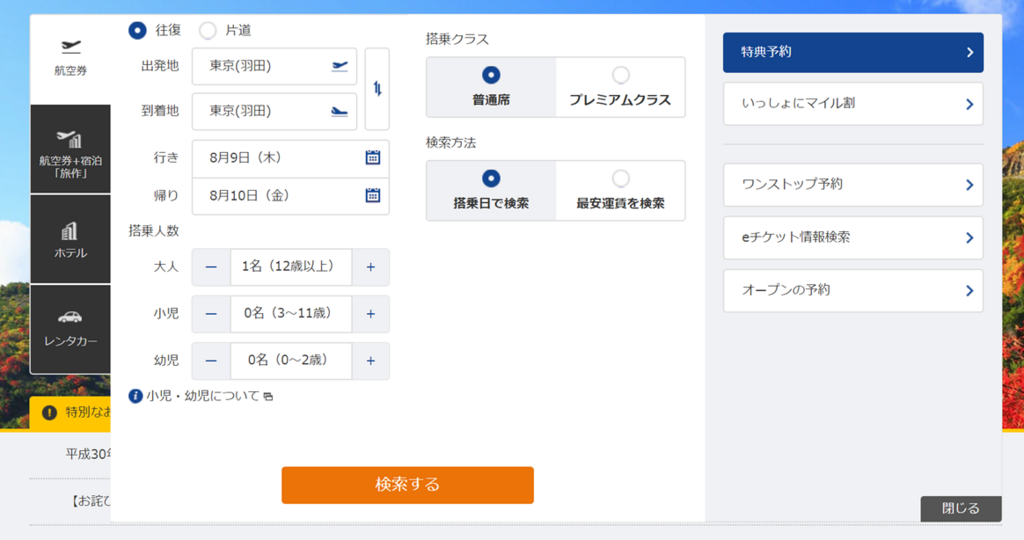Select the 航空券 flight ticket tab
Image resolution: width=1024 pixels, height=540 pixels.
(x=71, y=59)
